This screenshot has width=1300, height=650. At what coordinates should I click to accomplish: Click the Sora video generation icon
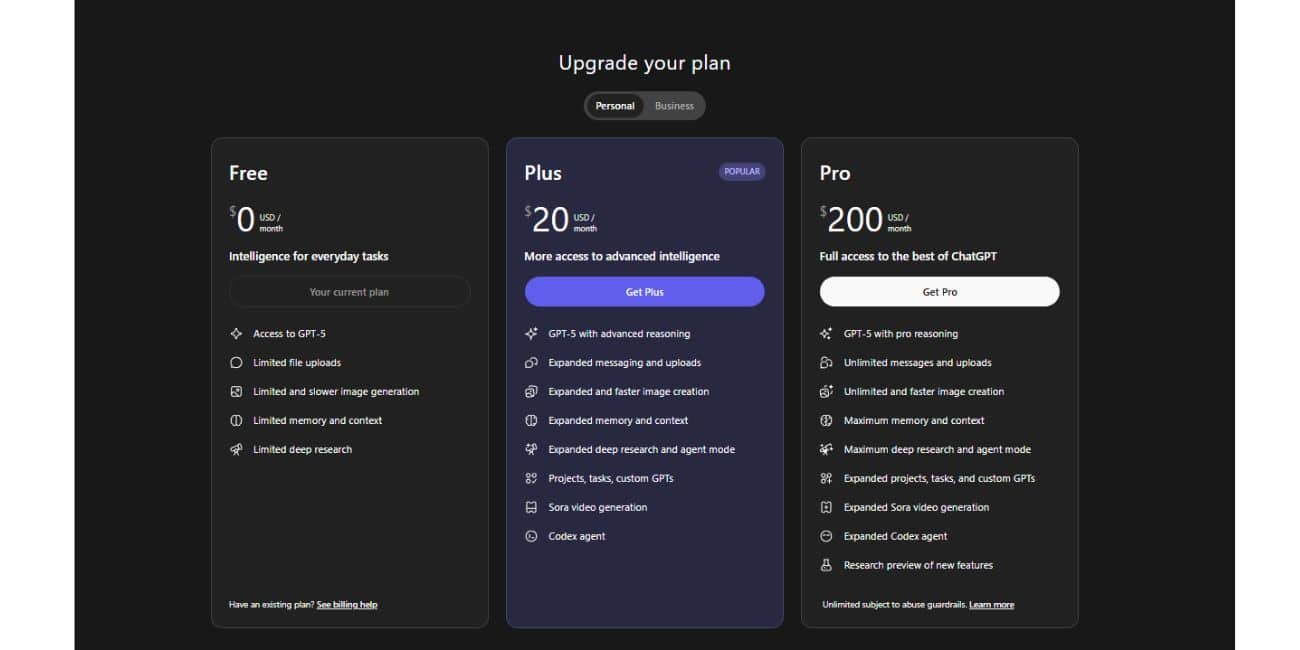pyautogui.click(x=531, y=508)
